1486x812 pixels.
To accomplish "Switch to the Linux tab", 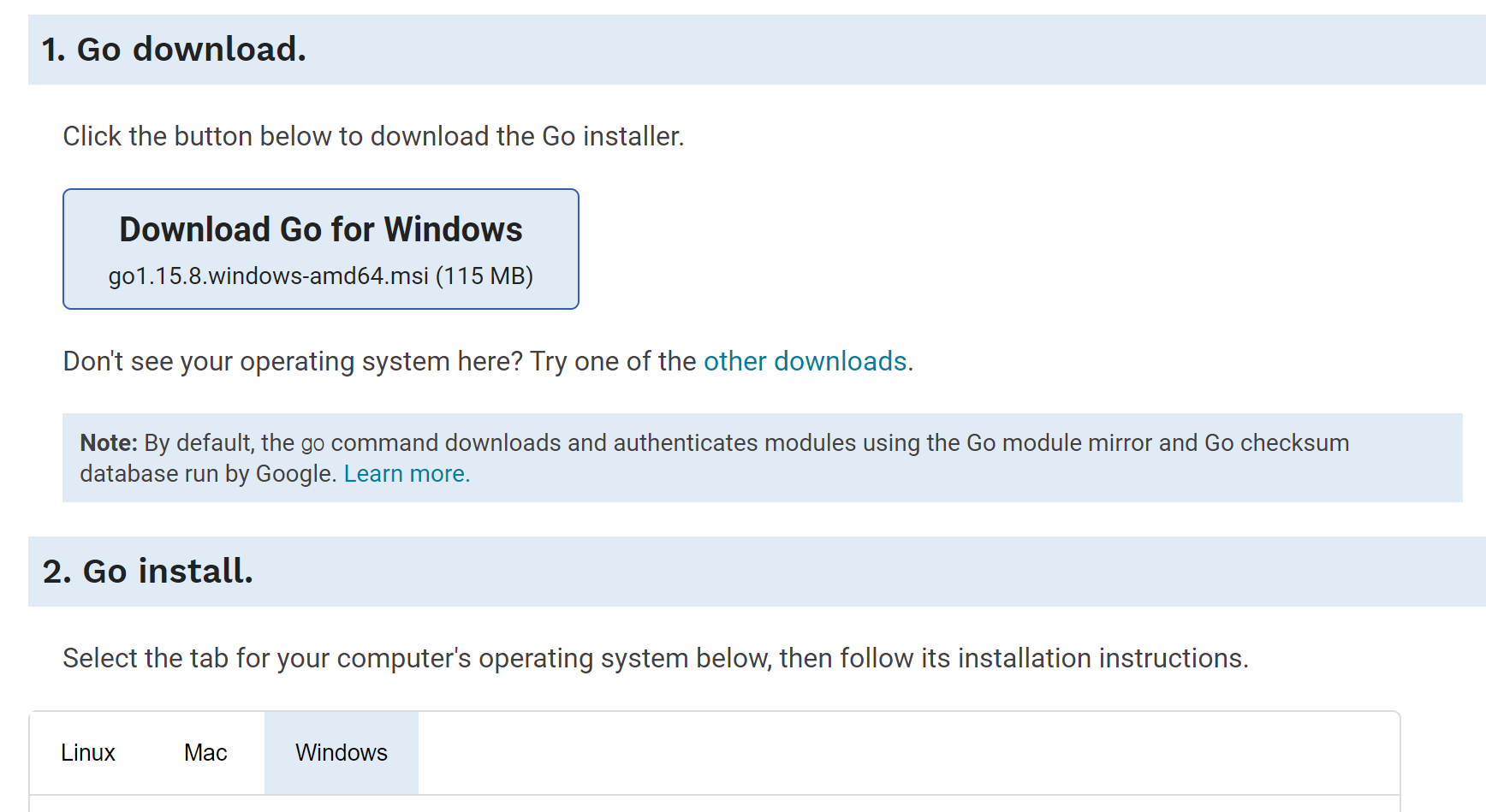I will click(x=88, y=753).
